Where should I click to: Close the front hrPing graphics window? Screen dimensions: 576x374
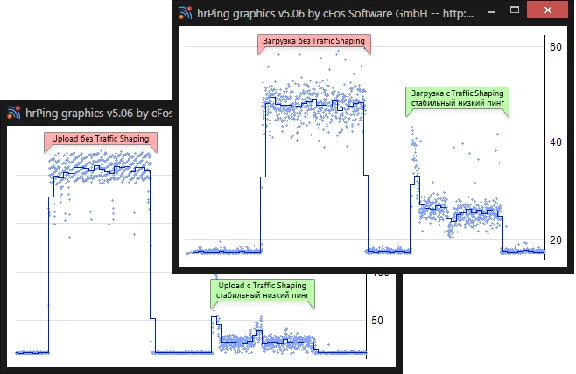(547, 10)
